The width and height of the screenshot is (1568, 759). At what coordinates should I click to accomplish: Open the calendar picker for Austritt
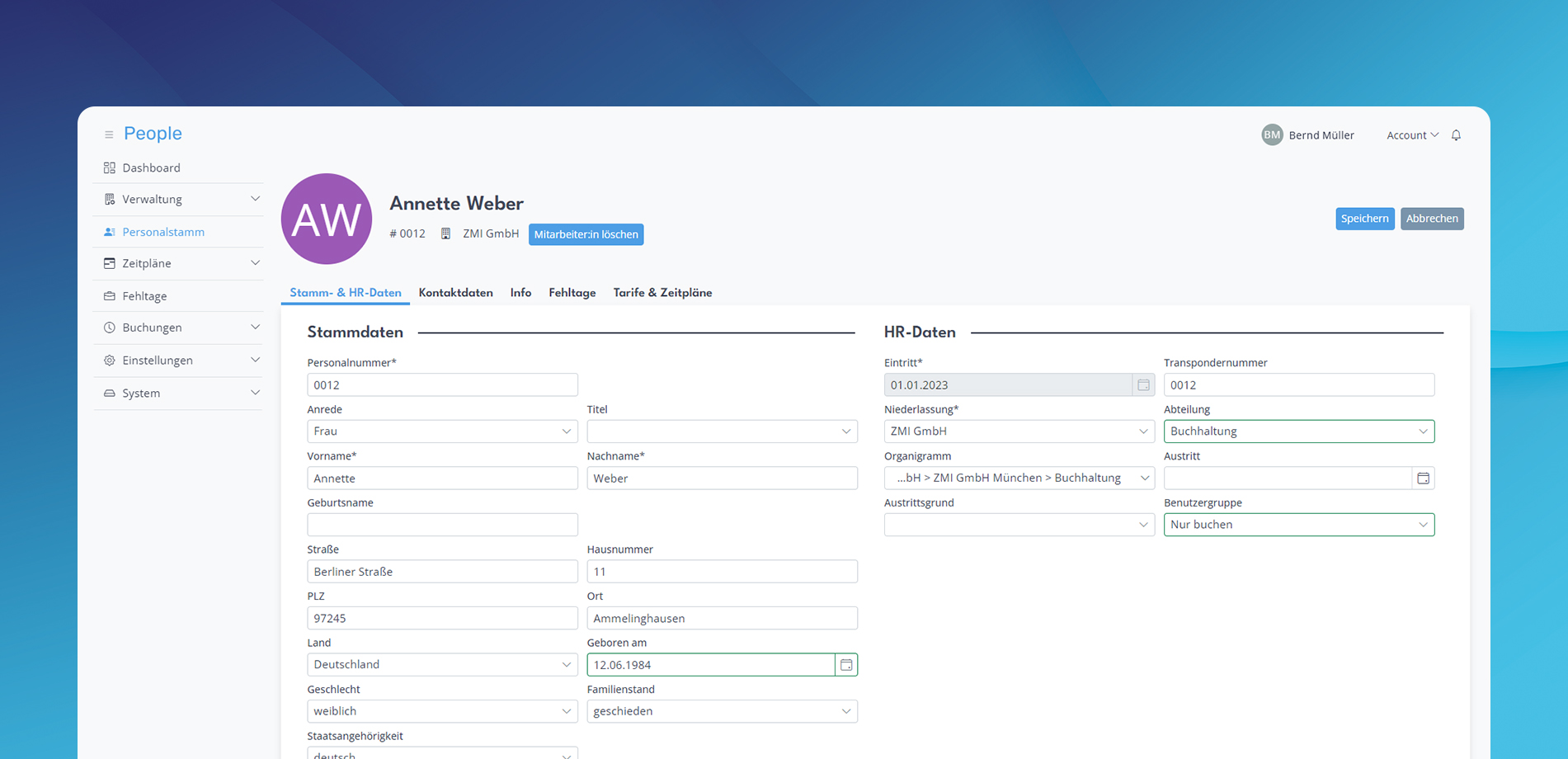[x=1423, y=478]
